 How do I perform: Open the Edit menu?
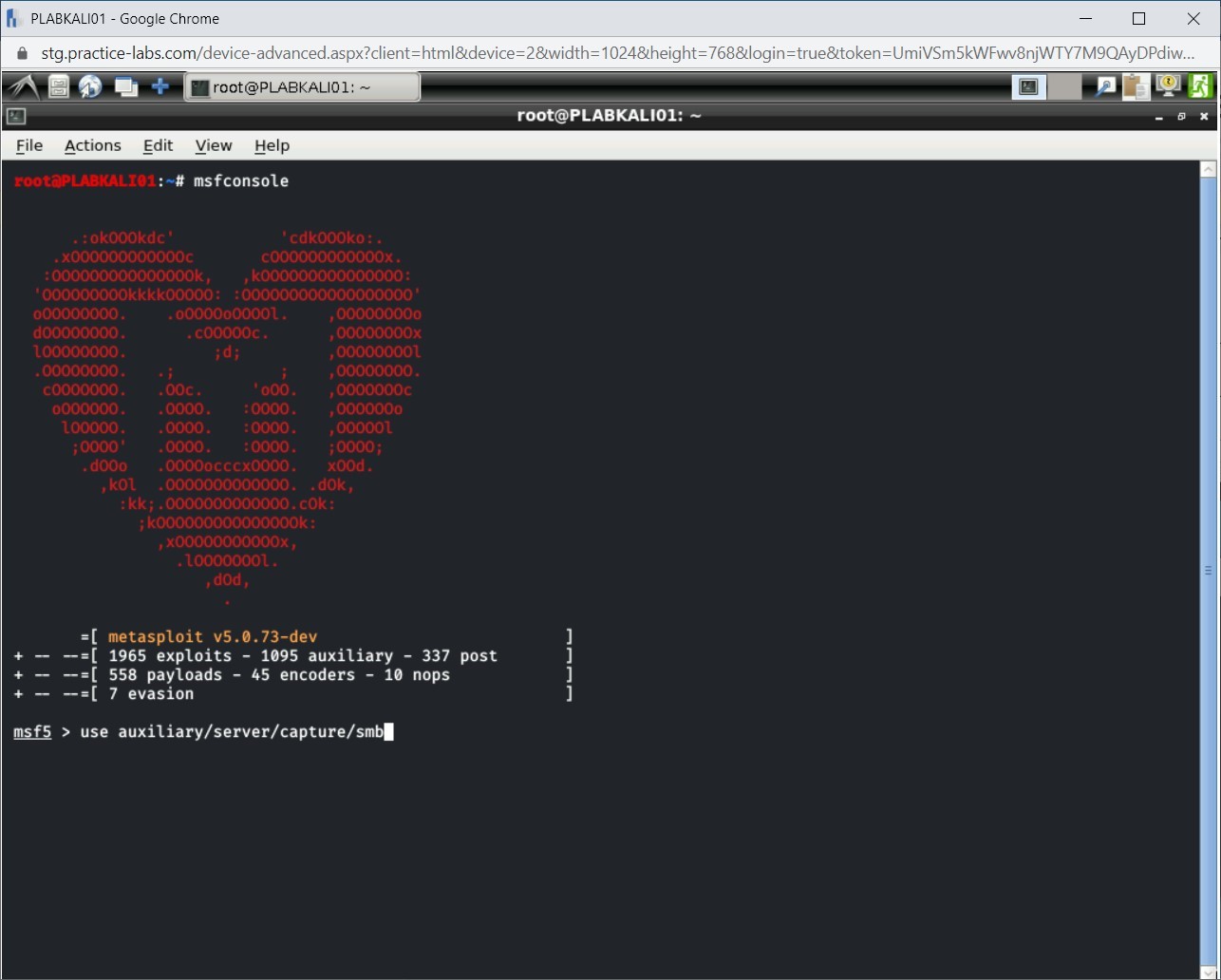pyautogui.click(x=158, y=145)
